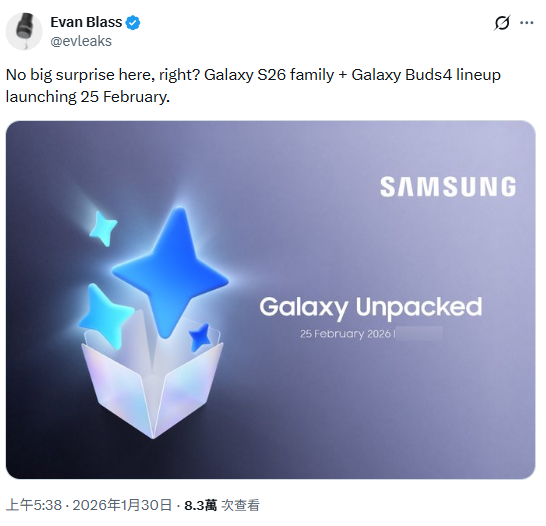Click the SAMSUNG logo in the image
Screen dimensions: 546x526
(x=448, y=187)
